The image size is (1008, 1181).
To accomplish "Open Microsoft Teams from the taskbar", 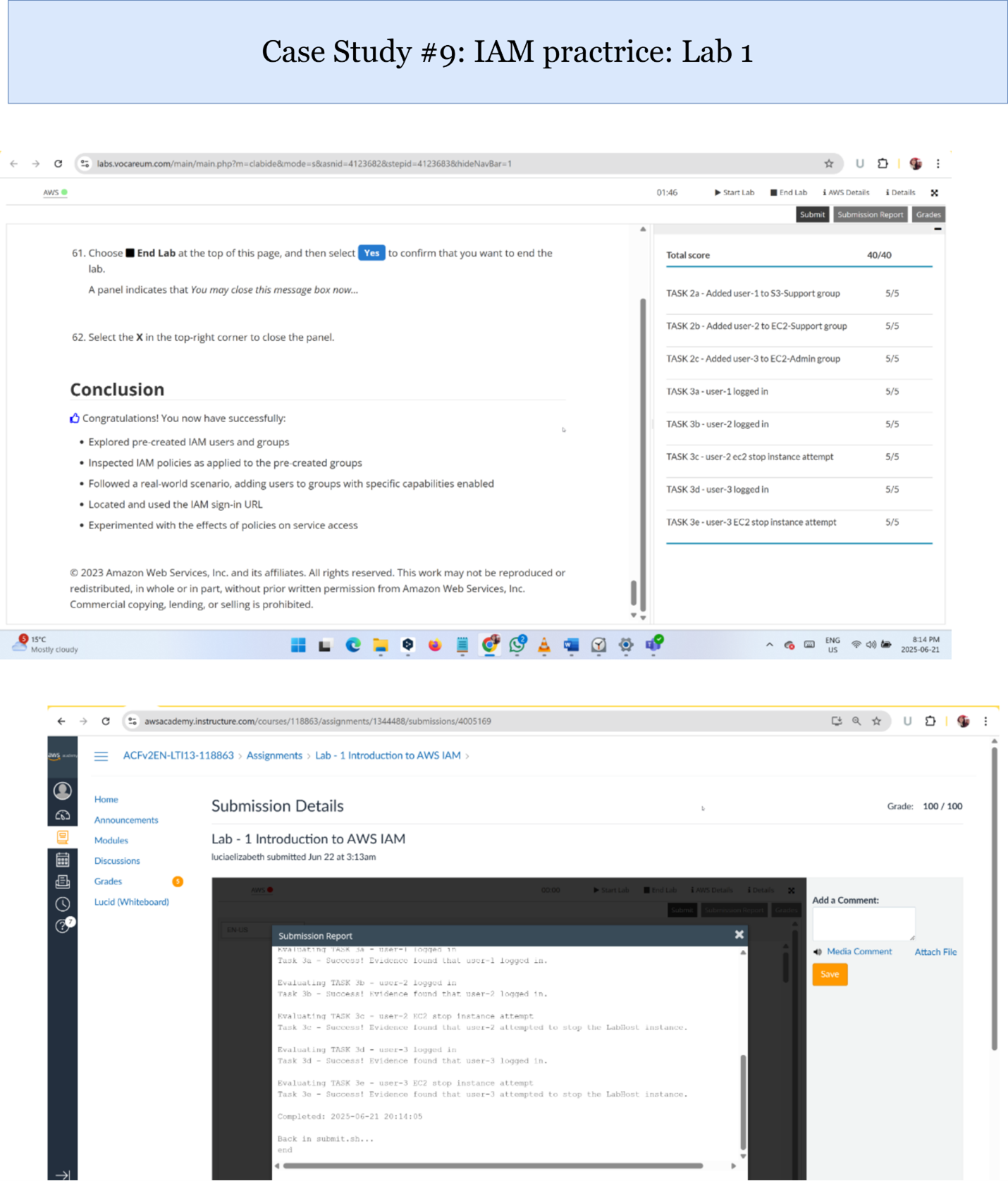I will click(654, 644).
